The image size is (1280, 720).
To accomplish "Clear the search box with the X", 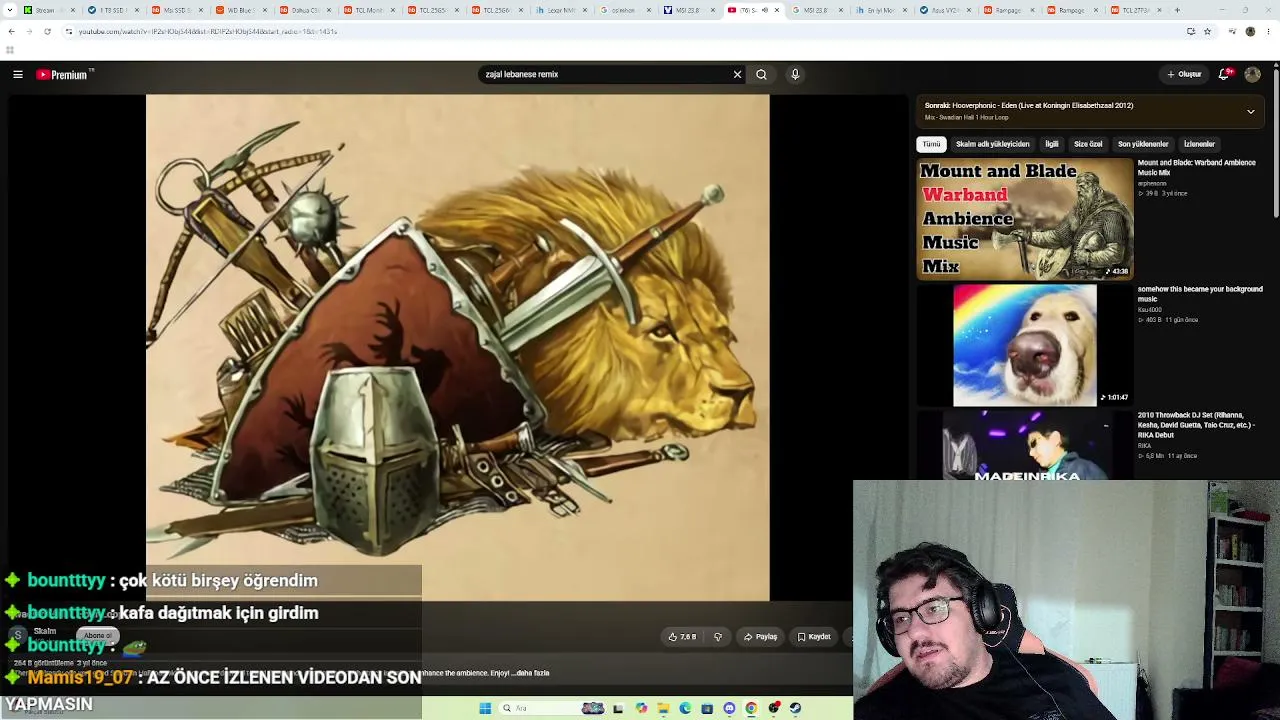I will click(x=737, y=74).
